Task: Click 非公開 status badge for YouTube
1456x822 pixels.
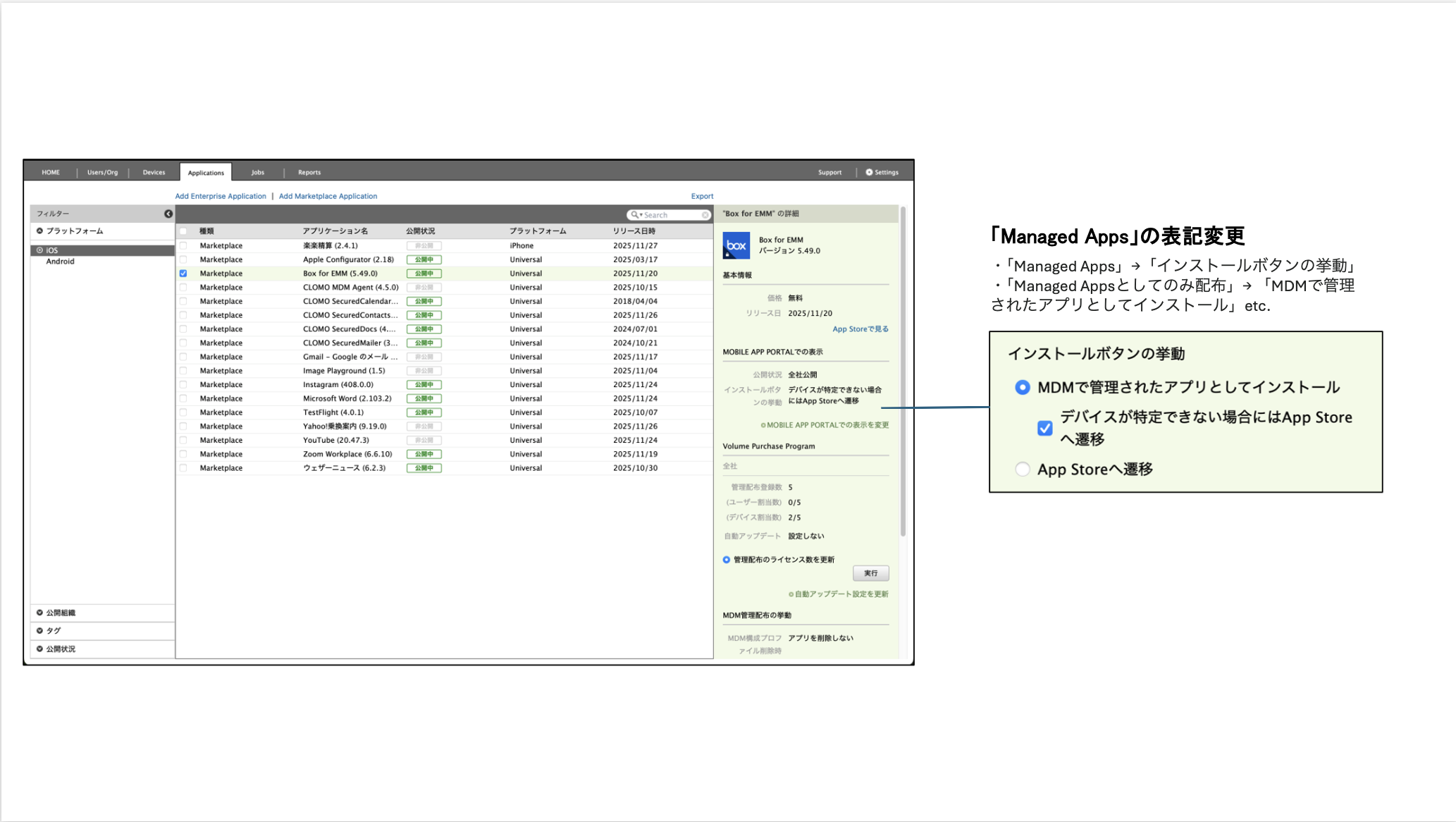Action: [x=424, y=440]
